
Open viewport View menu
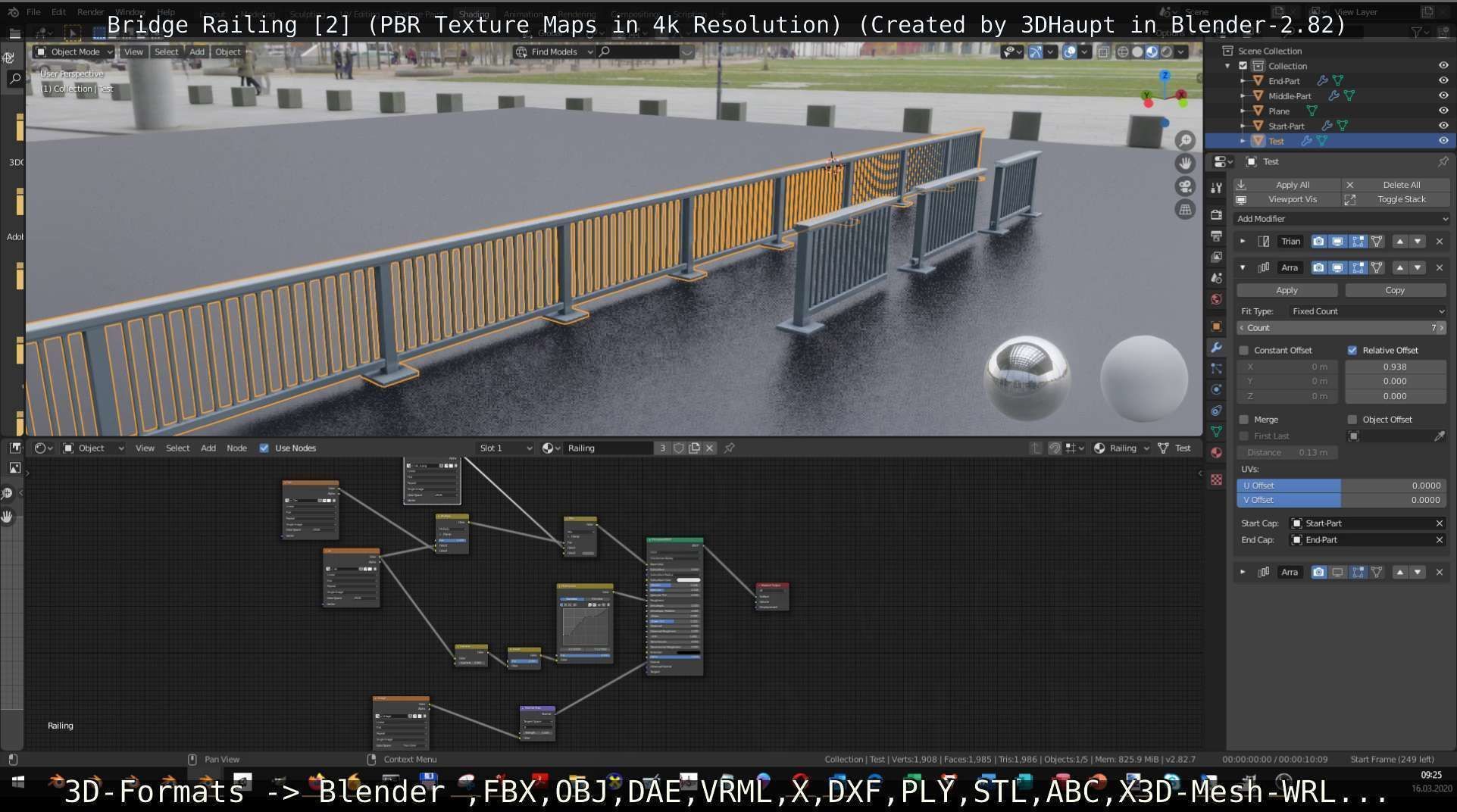point(133,52)
